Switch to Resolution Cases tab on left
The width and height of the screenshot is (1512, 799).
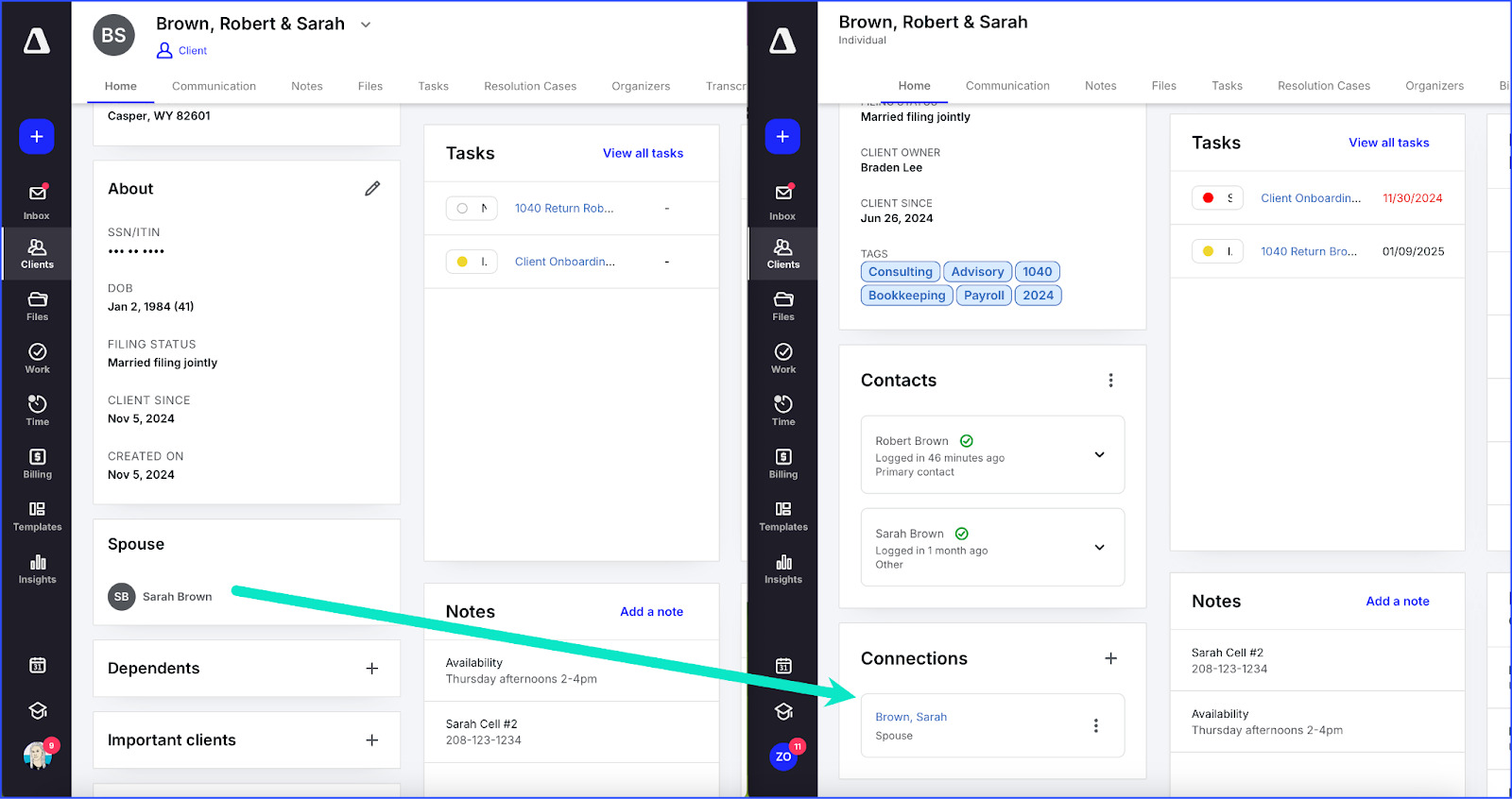click(x=529, y=86)
